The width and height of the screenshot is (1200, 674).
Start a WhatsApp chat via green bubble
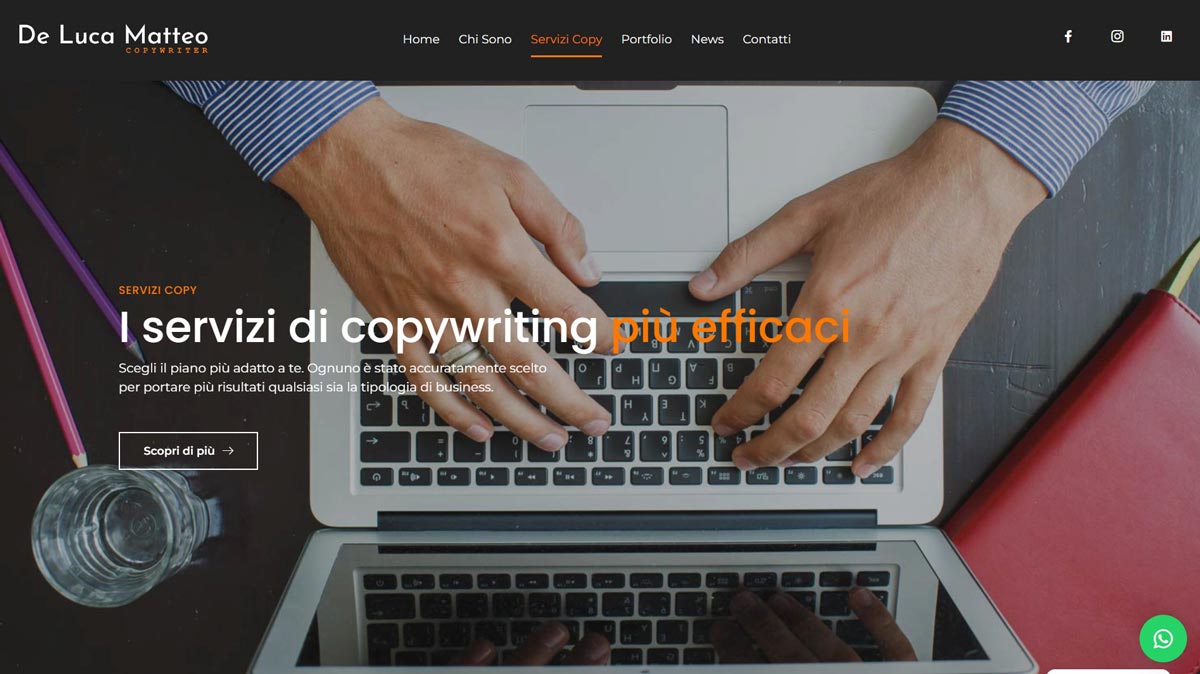click(x=1163, y=638)
